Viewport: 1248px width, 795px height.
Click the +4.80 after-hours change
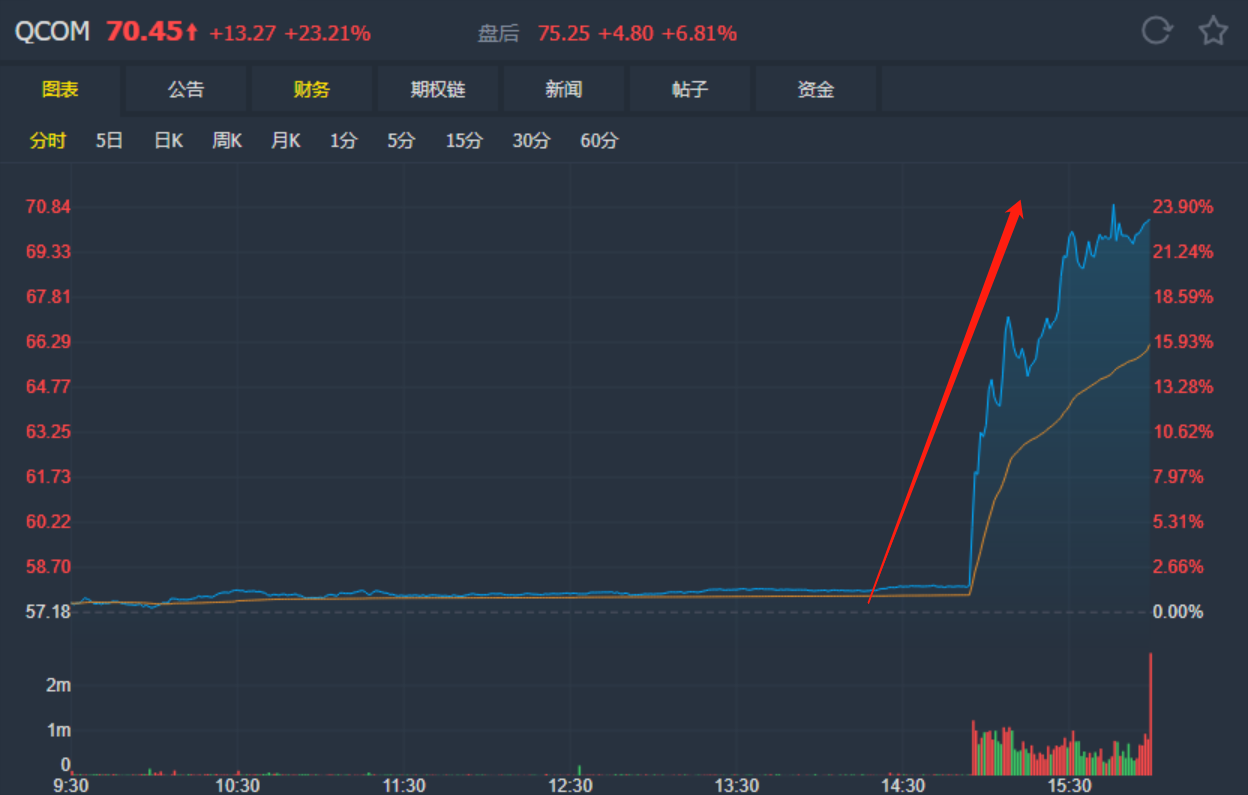[x=626, y=34]
